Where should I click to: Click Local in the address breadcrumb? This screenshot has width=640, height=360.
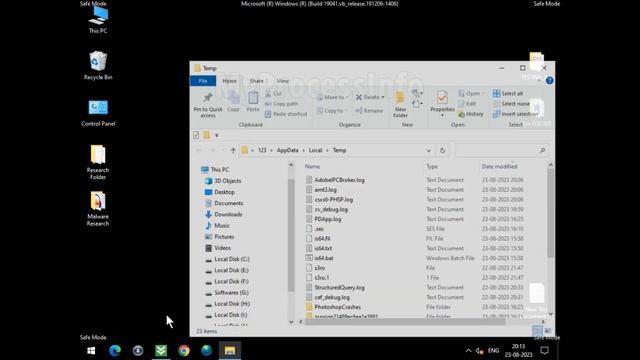tap(315, 150)
